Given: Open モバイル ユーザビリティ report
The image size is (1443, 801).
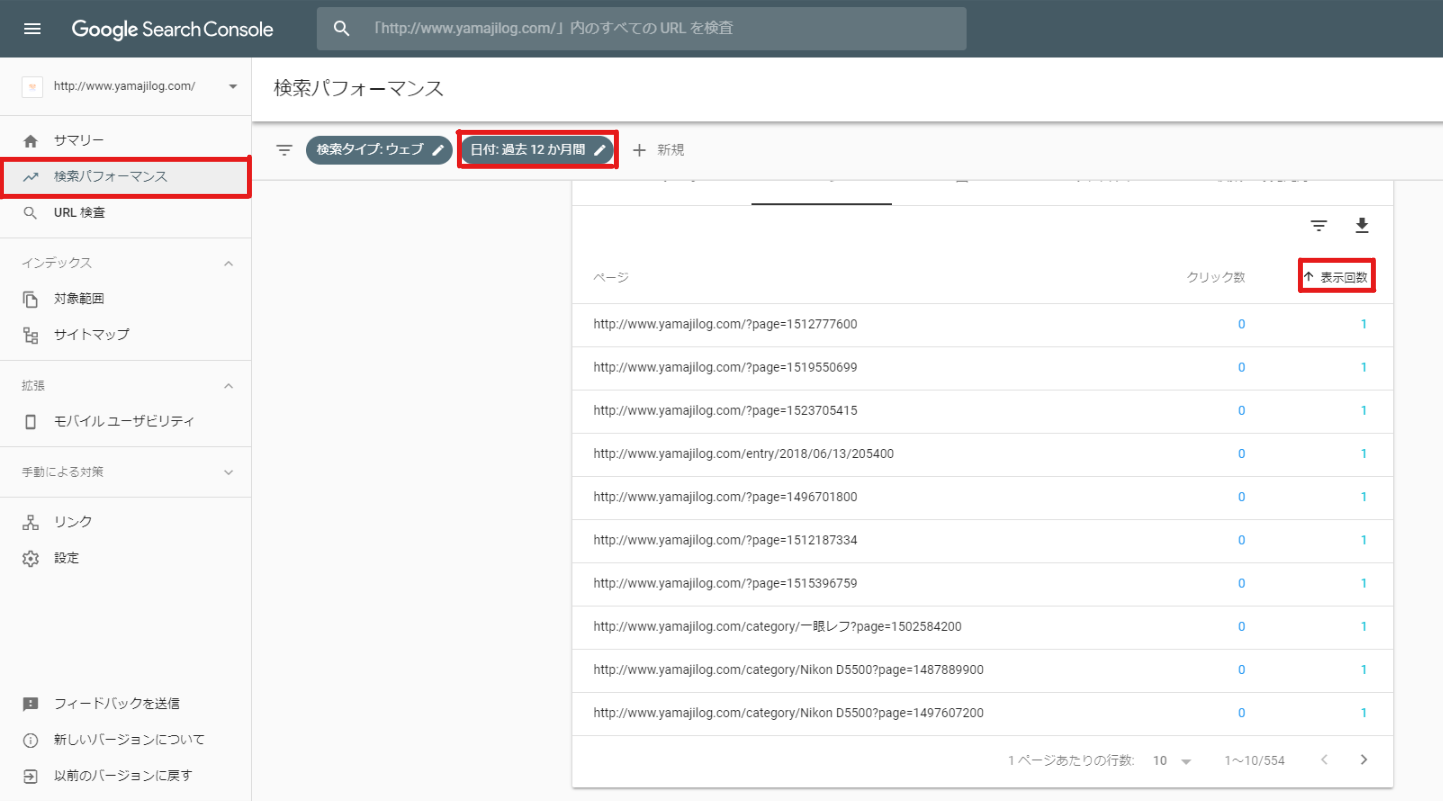Looking at the screenshot, I should 124,421.
